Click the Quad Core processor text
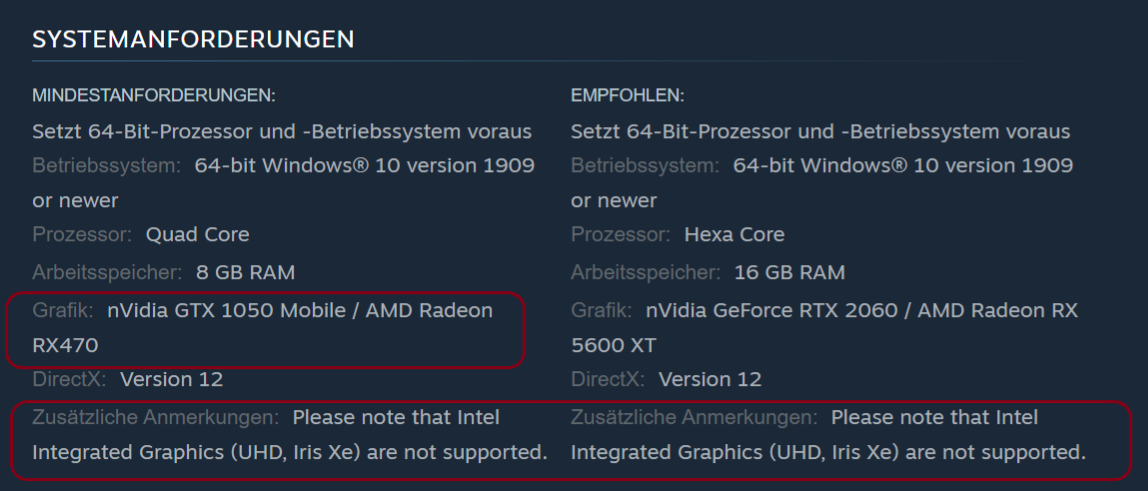1148x491 pixels. (x=198, y=235)
